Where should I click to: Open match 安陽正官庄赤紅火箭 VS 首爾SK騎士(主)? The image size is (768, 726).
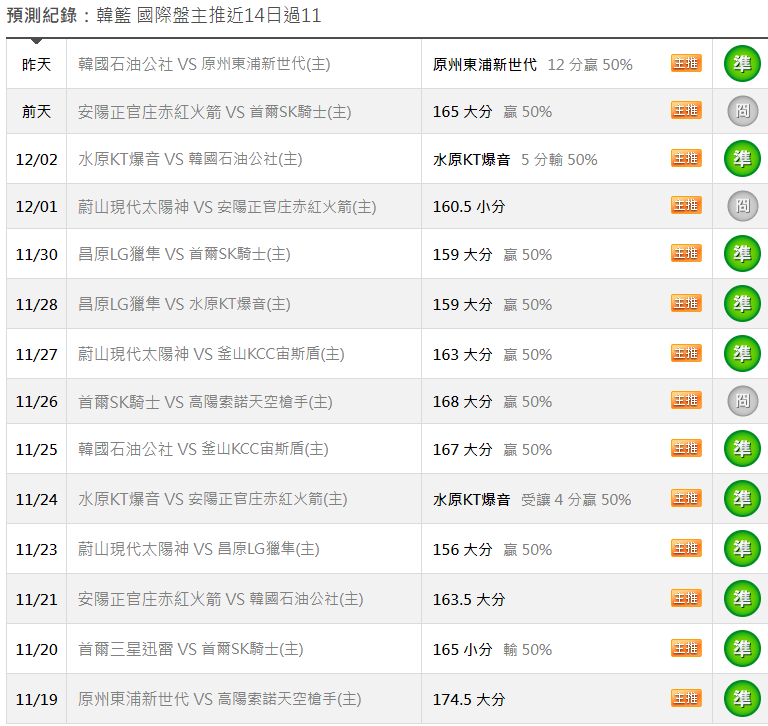pyautogui.click(x=215, y=112)
